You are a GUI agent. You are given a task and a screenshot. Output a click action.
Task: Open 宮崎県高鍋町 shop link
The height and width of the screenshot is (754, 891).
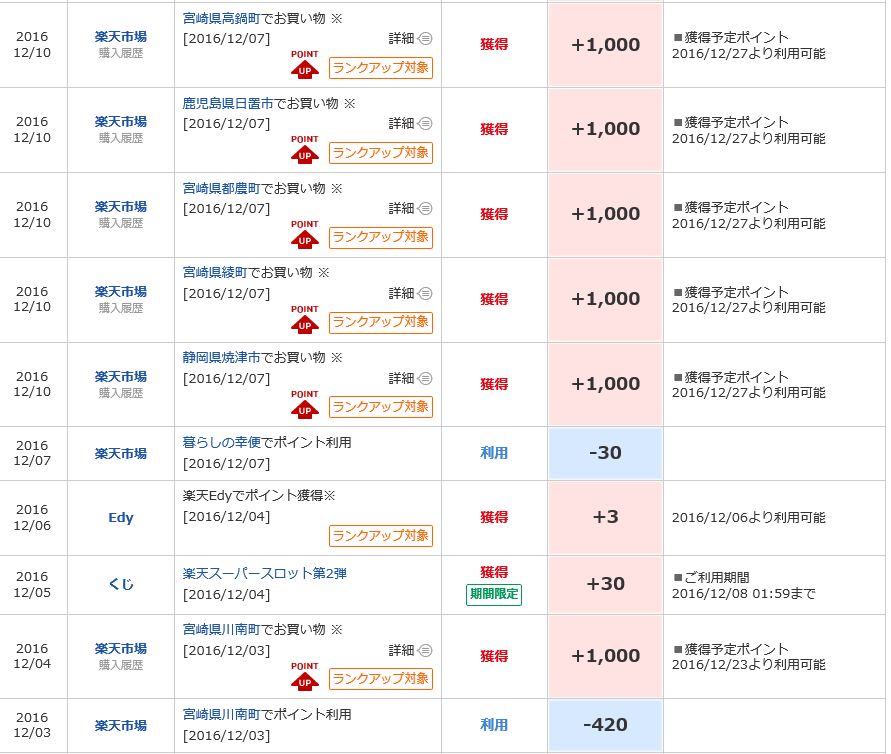click(221, 19)
